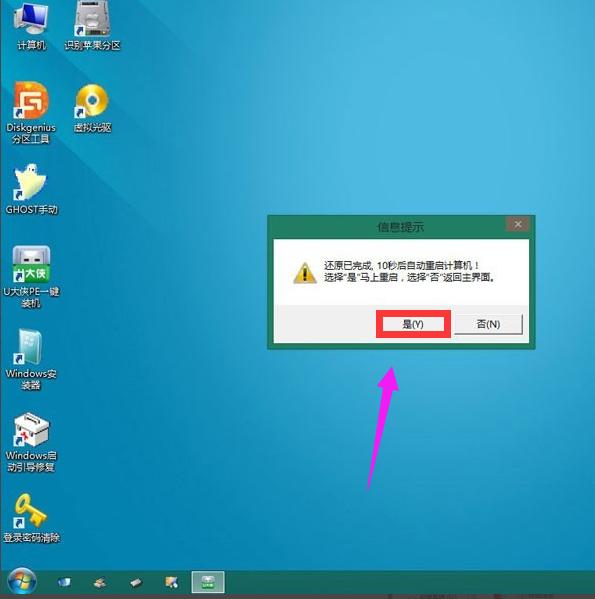The height and width of the screenshot is (599, 595).
Task: Select the Diskgenius分区工具 desktop icon
Action: click(x=31, y=113)
